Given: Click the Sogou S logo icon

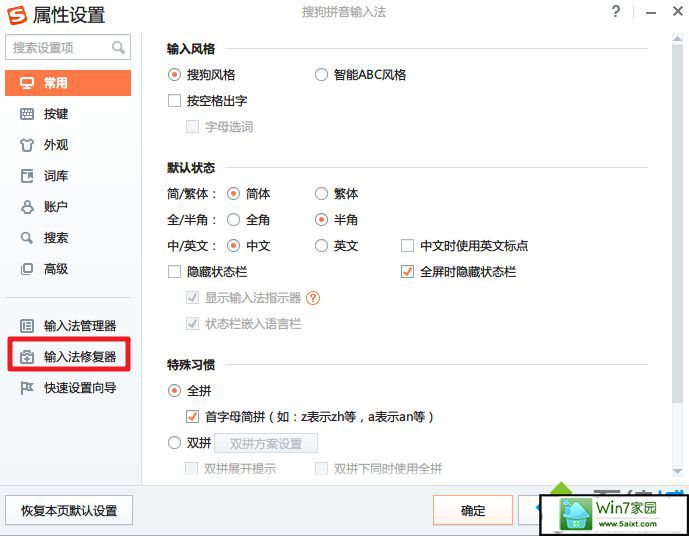Looking at the screenshot, I should (x=17, y=15).
